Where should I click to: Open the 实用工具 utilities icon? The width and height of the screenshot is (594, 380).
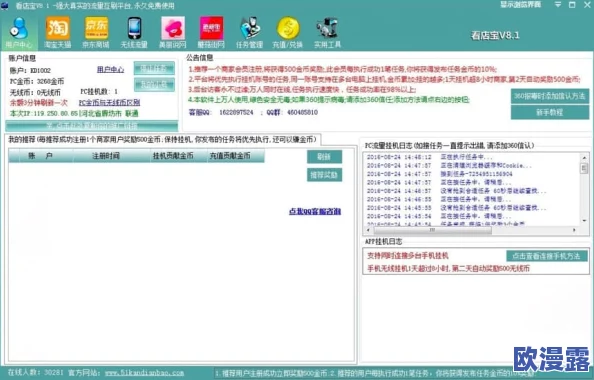(x=328, y=33)
